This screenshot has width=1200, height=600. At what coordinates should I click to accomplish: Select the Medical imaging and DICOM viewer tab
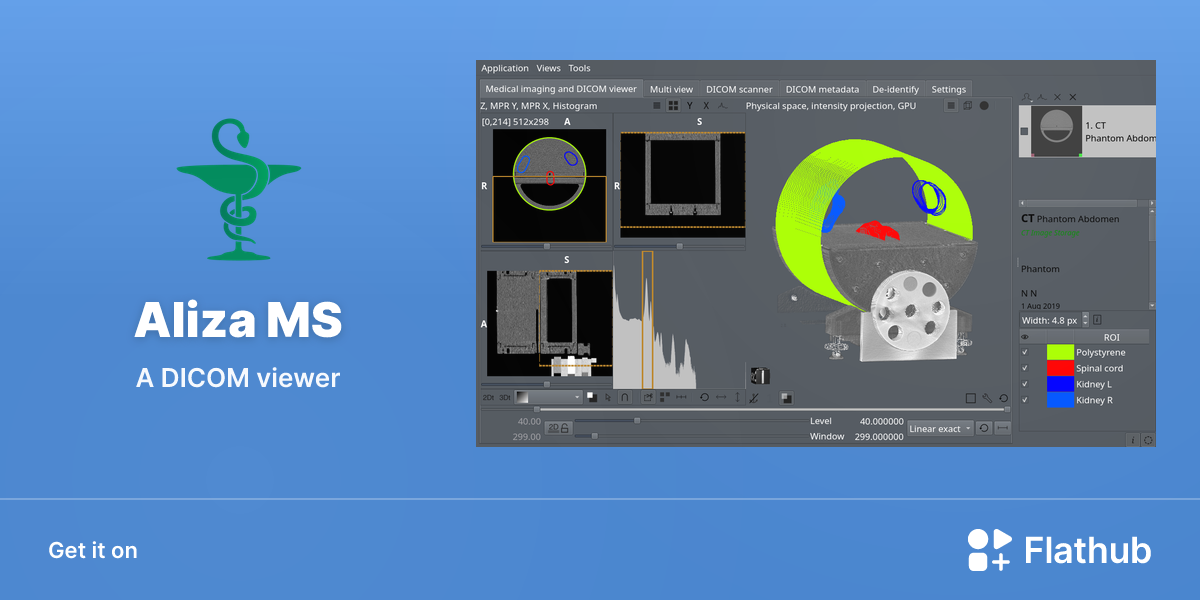(561, 89)
